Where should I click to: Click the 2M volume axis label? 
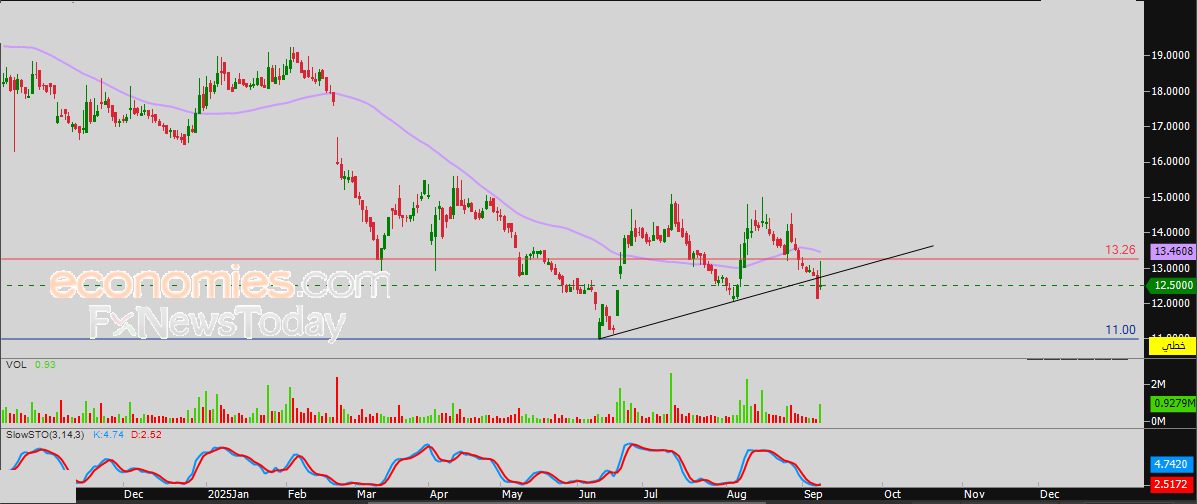click(1158, 383)
